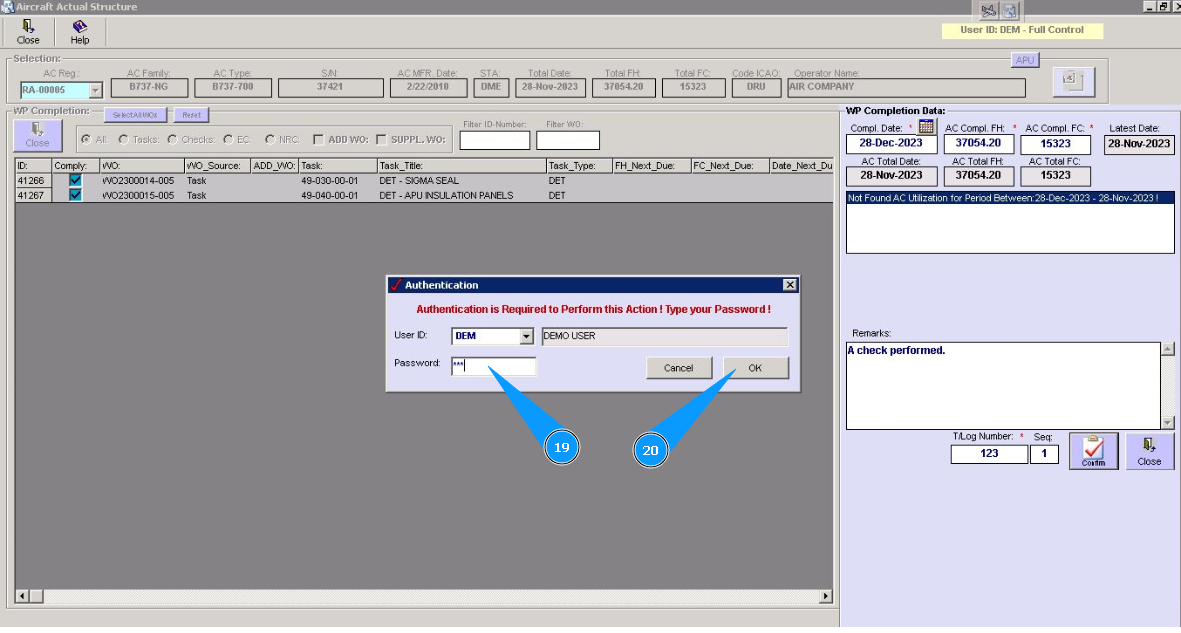Click the APU button
Viewport: 1181px width, 633px height.
coord(1024,60)
